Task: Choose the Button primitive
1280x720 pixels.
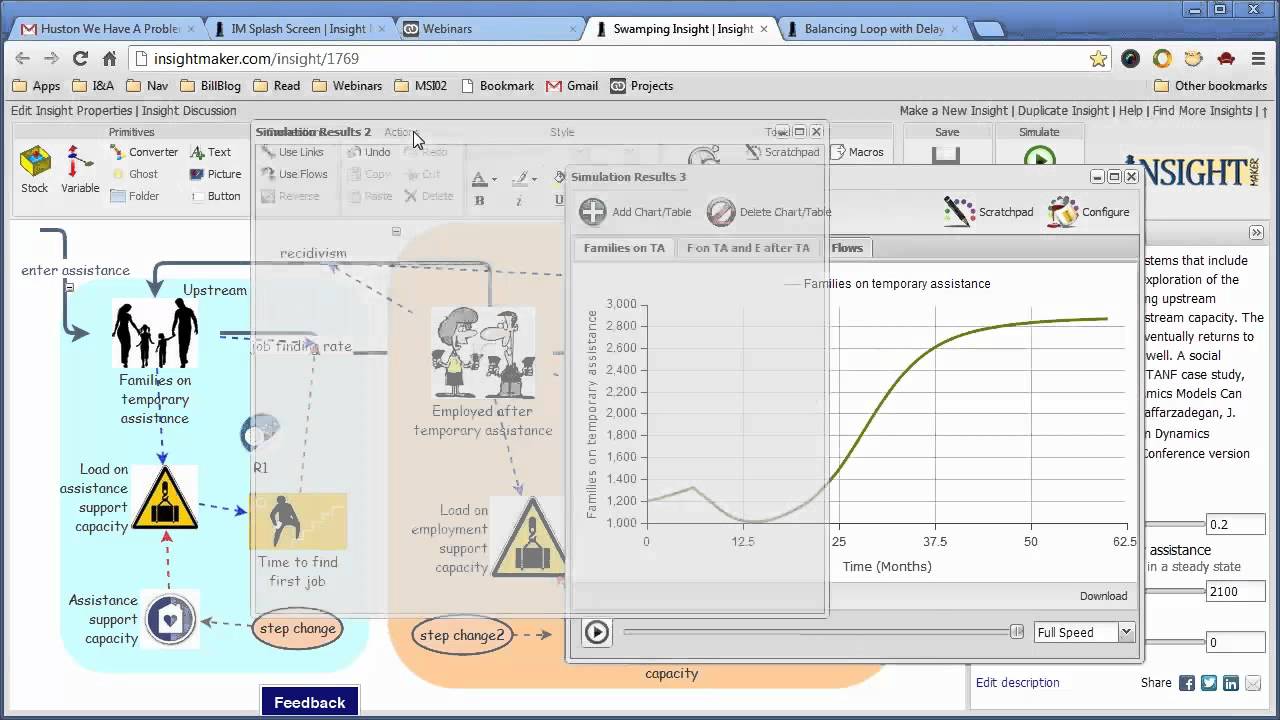Action: tap(215, 196)
